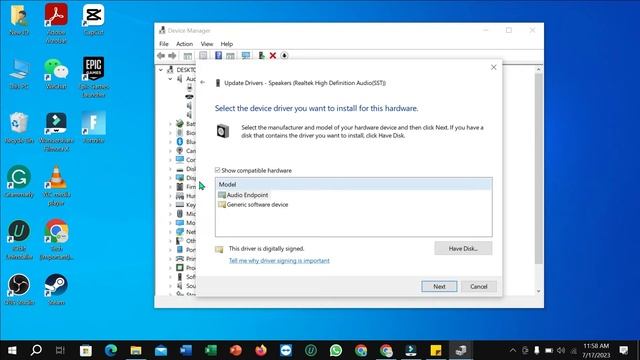Open the Action menu in Device Manager
640x360 pixels.
[x=184, y=44]
